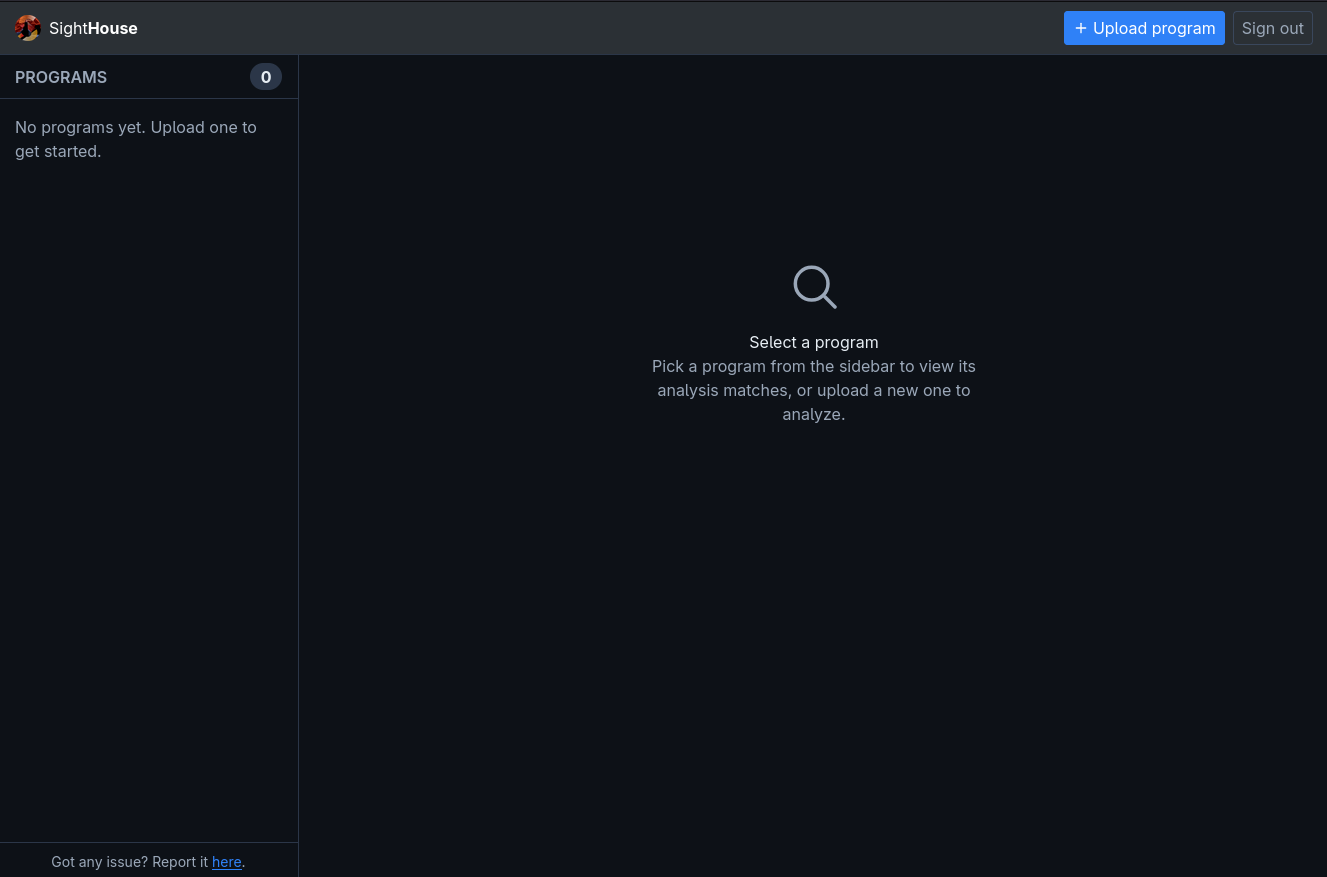
Task: Click the Upload program button
Action: pos(1144,28)
